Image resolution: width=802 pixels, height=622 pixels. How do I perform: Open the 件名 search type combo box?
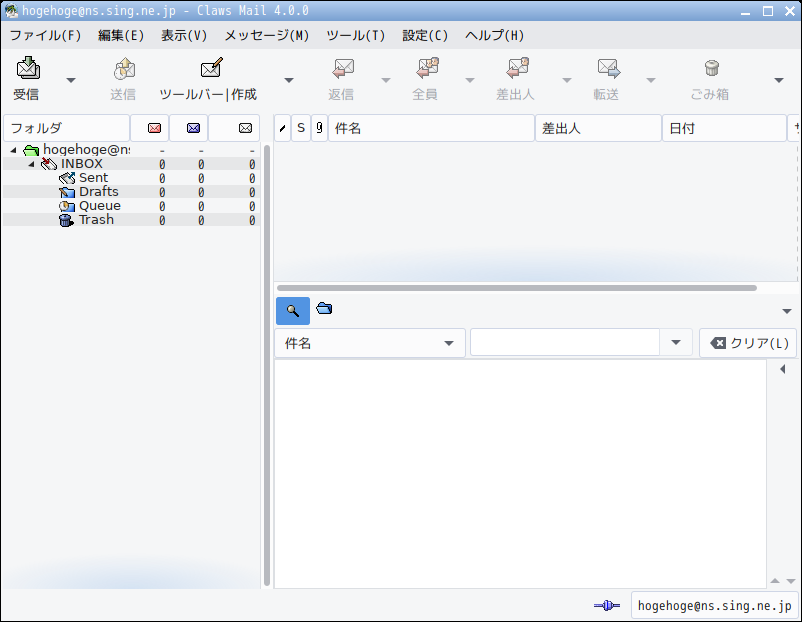tap(370, 343)
